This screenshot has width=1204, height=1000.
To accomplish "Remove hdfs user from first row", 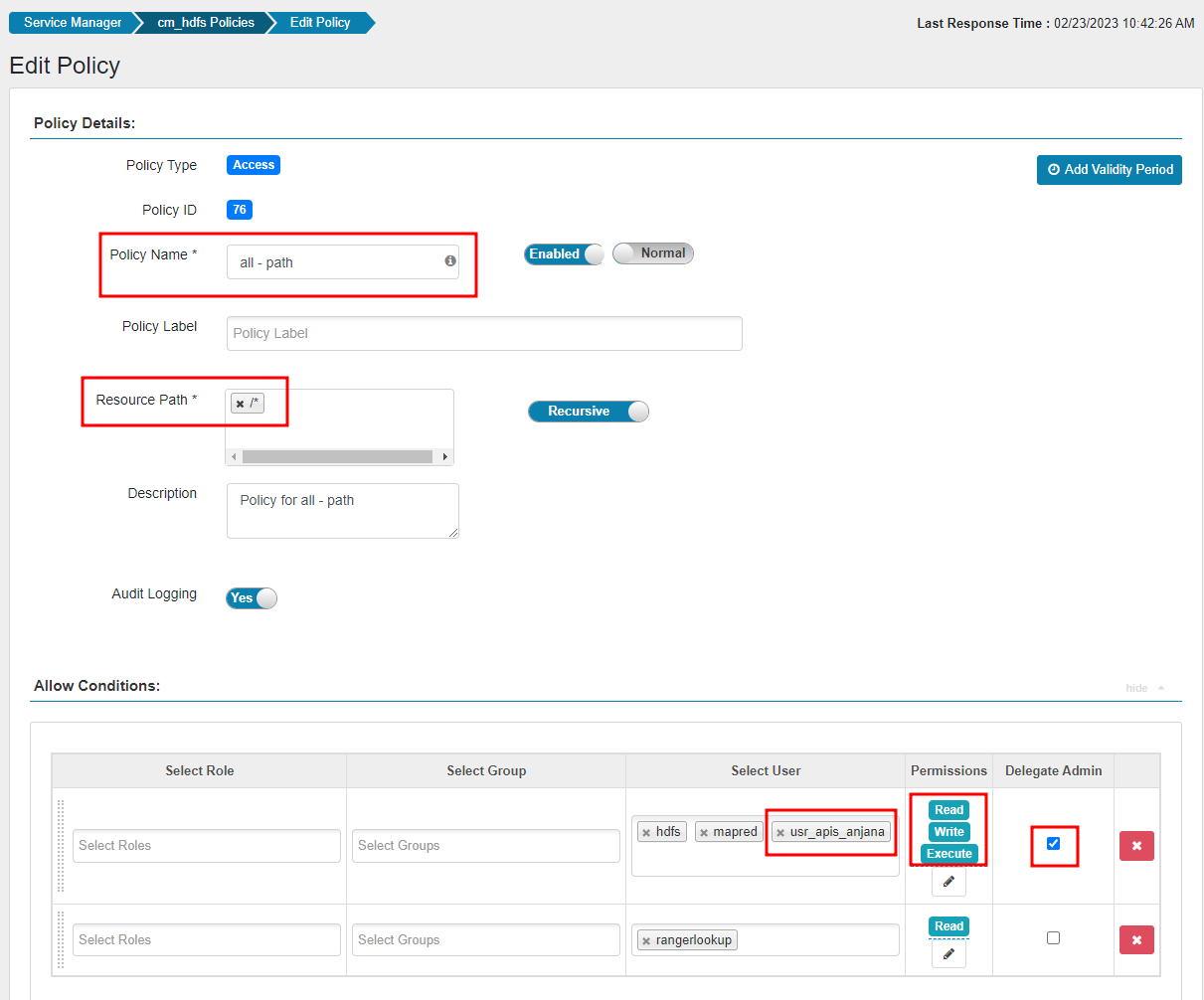I will point(646,833).
